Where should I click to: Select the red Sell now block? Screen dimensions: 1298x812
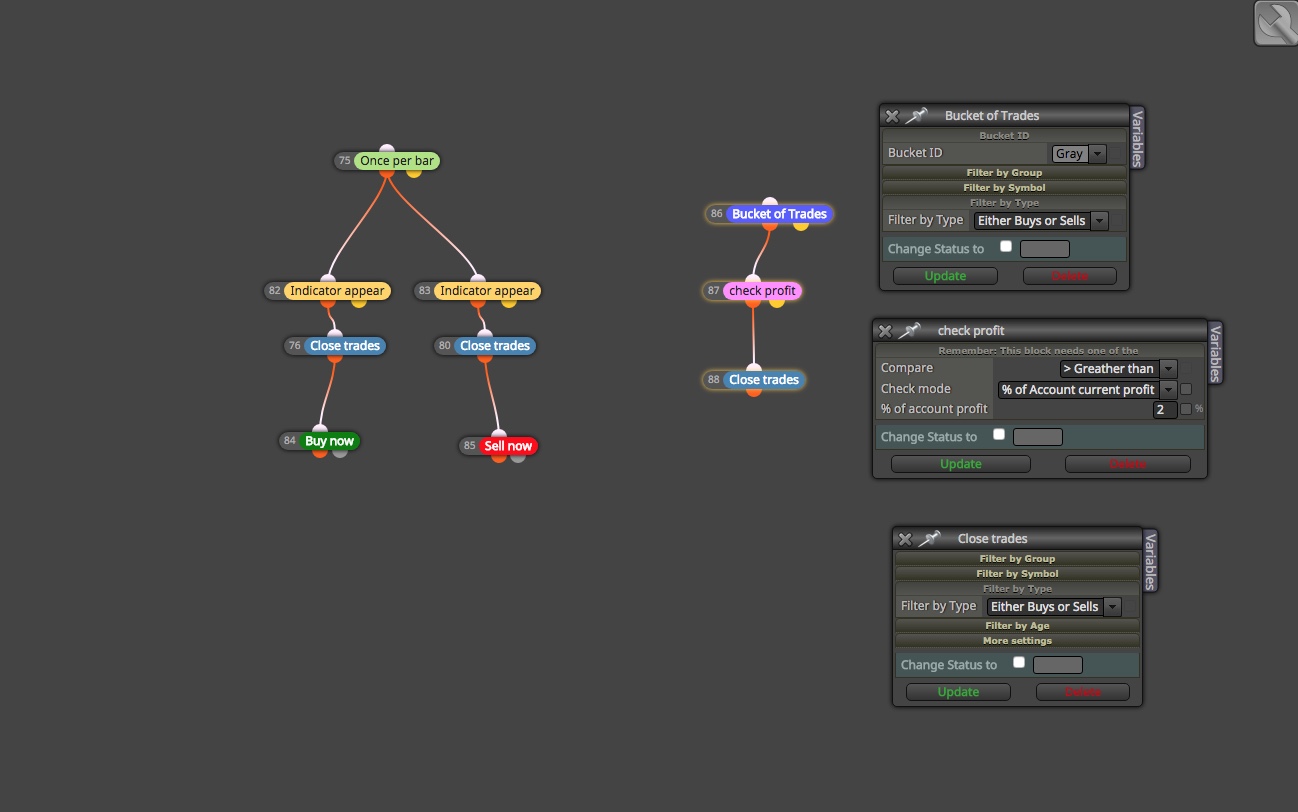[508, 446]
